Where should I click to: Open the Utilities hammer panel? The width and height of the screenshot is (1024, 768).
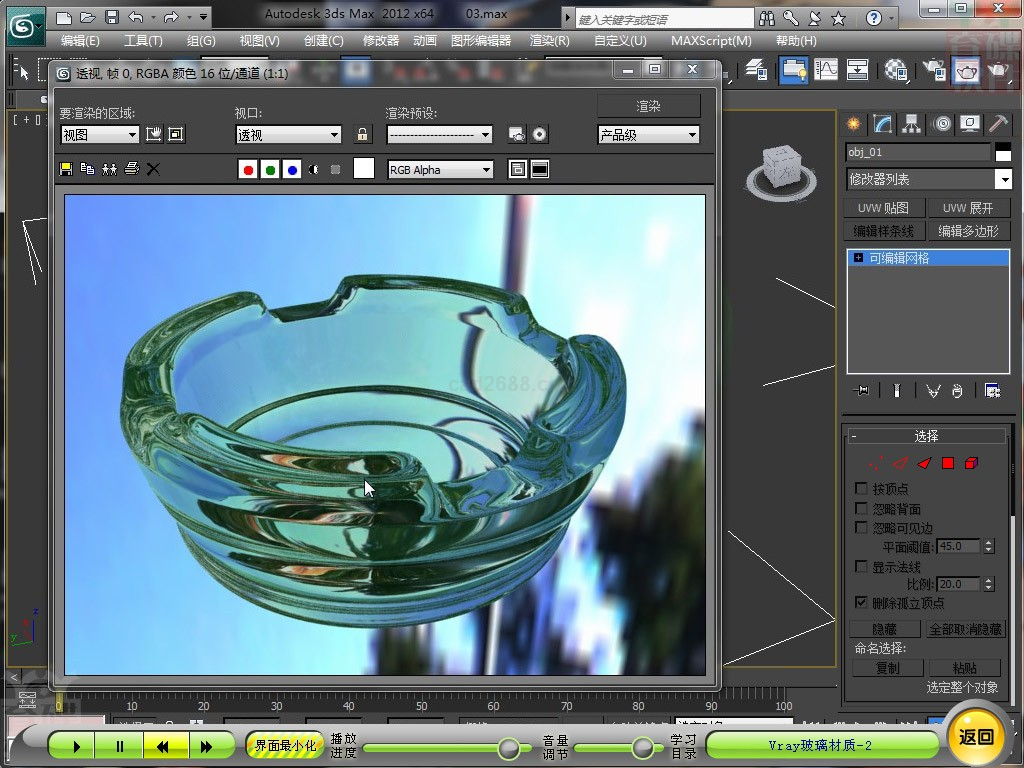[x=997, y=124]
